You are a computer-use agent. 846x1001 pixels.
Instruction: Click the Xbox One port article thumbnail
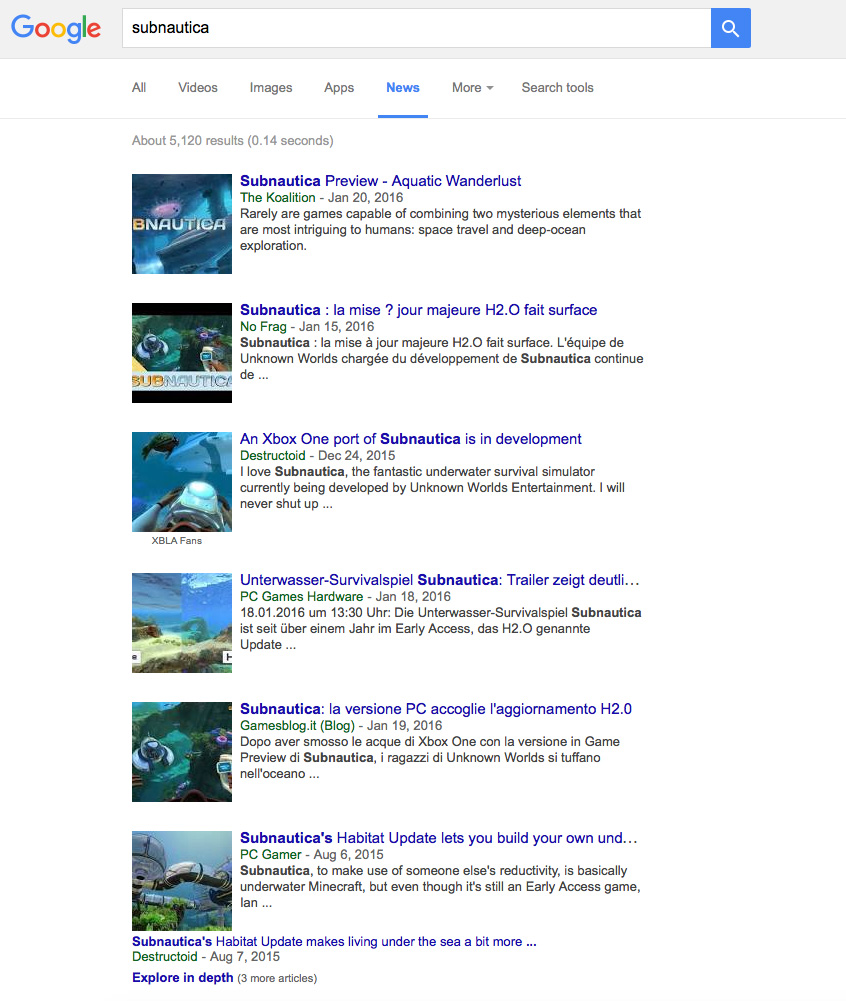tap(182, 482)
